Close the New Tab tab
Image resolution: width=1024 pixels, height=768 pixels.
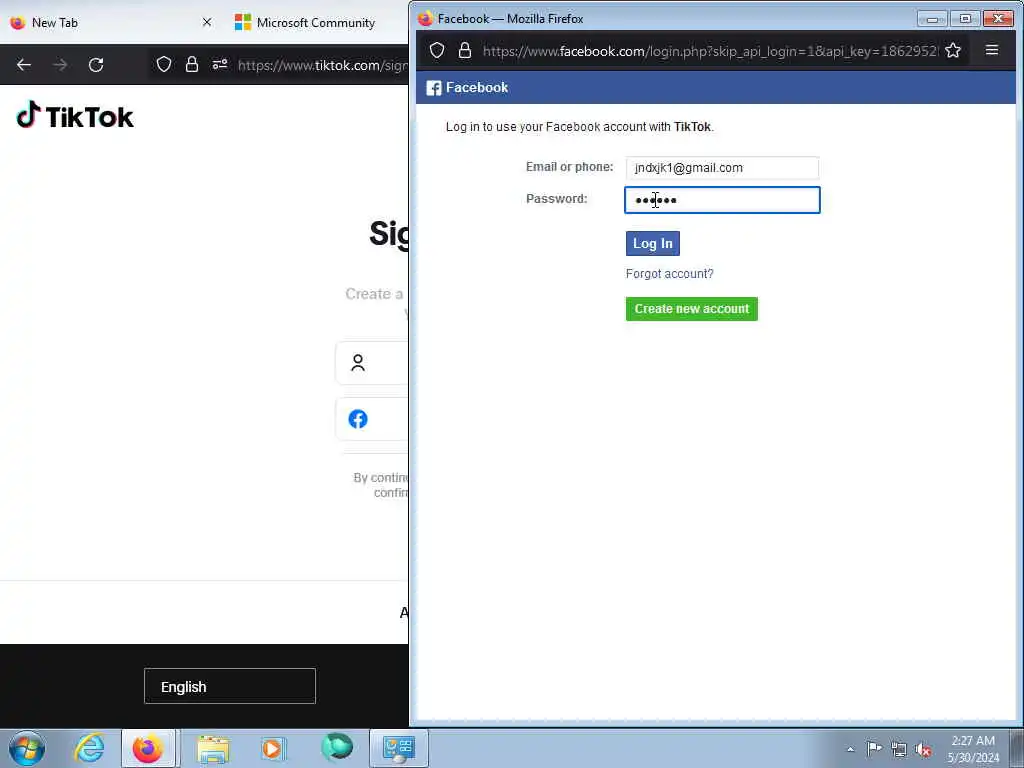[207, 22]
